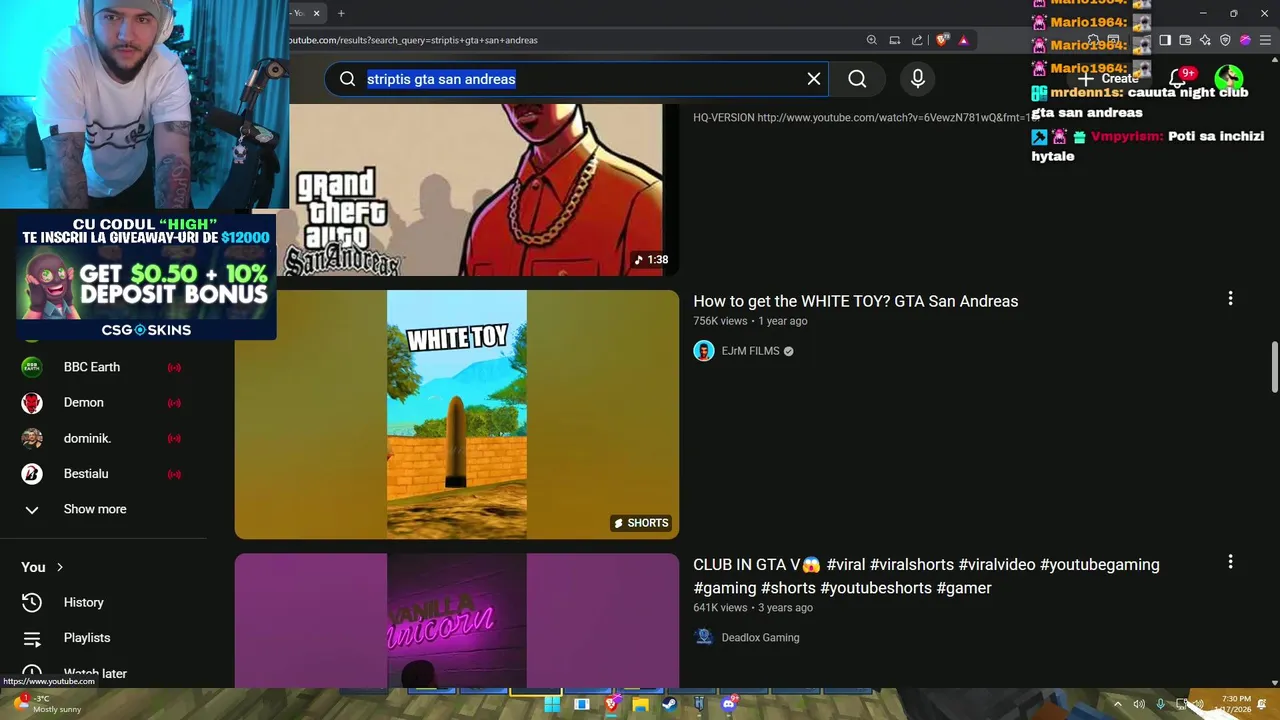Clear the YouTube search box with X
The height and width of the screenshot is (720, 1280).
pyautogui.click(x=814, y=79)
